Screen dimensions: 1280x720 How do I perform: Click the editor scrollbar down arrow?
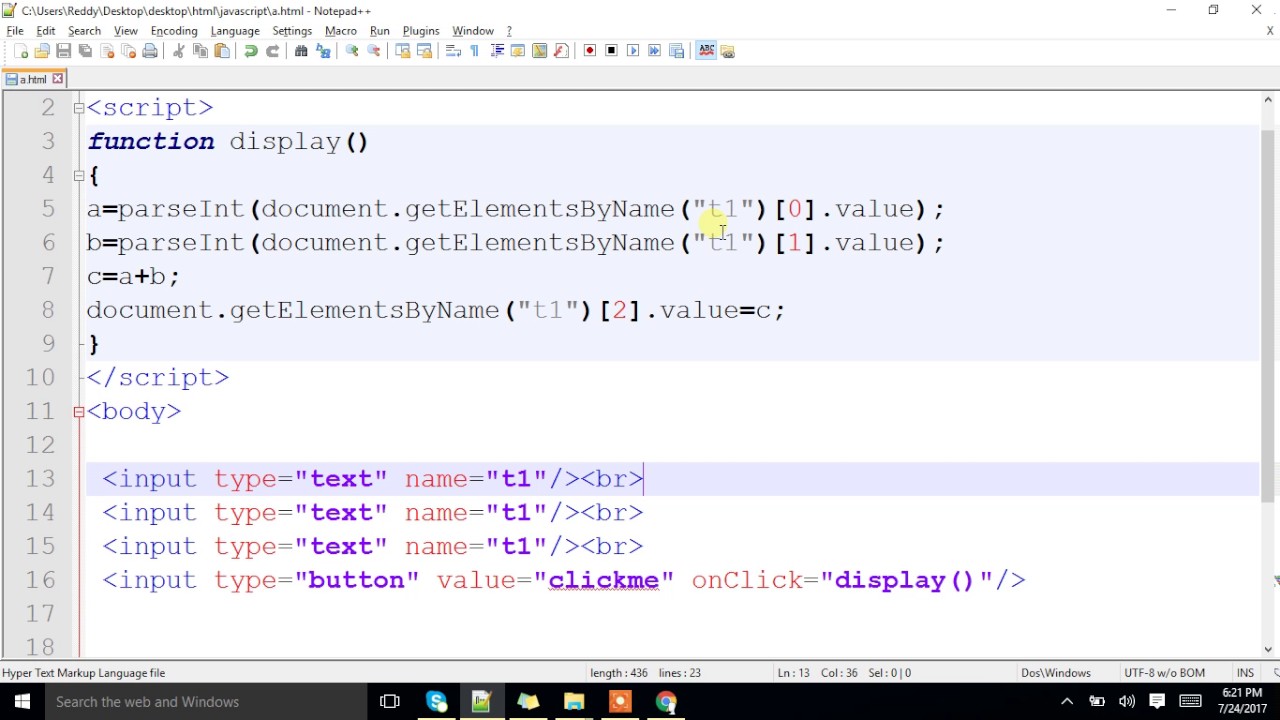tap(1268, 649)
